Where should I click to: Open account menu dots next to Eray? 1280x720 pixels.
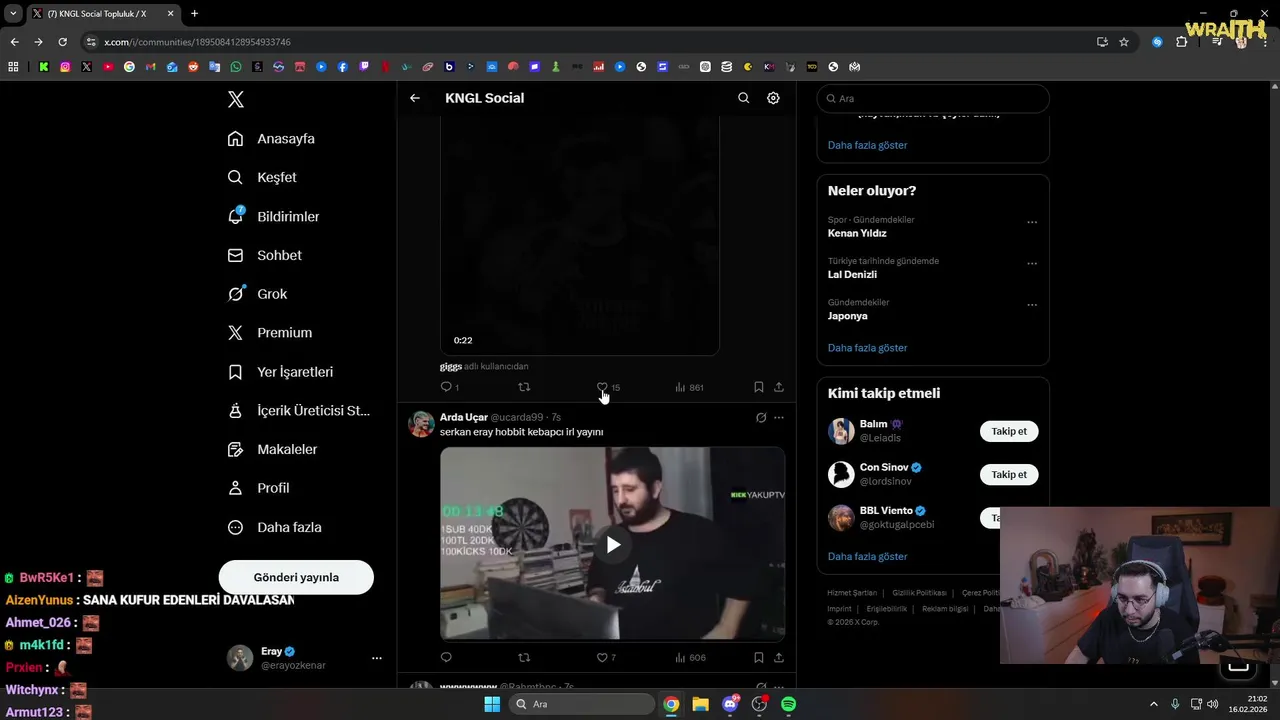click(377, 658)
